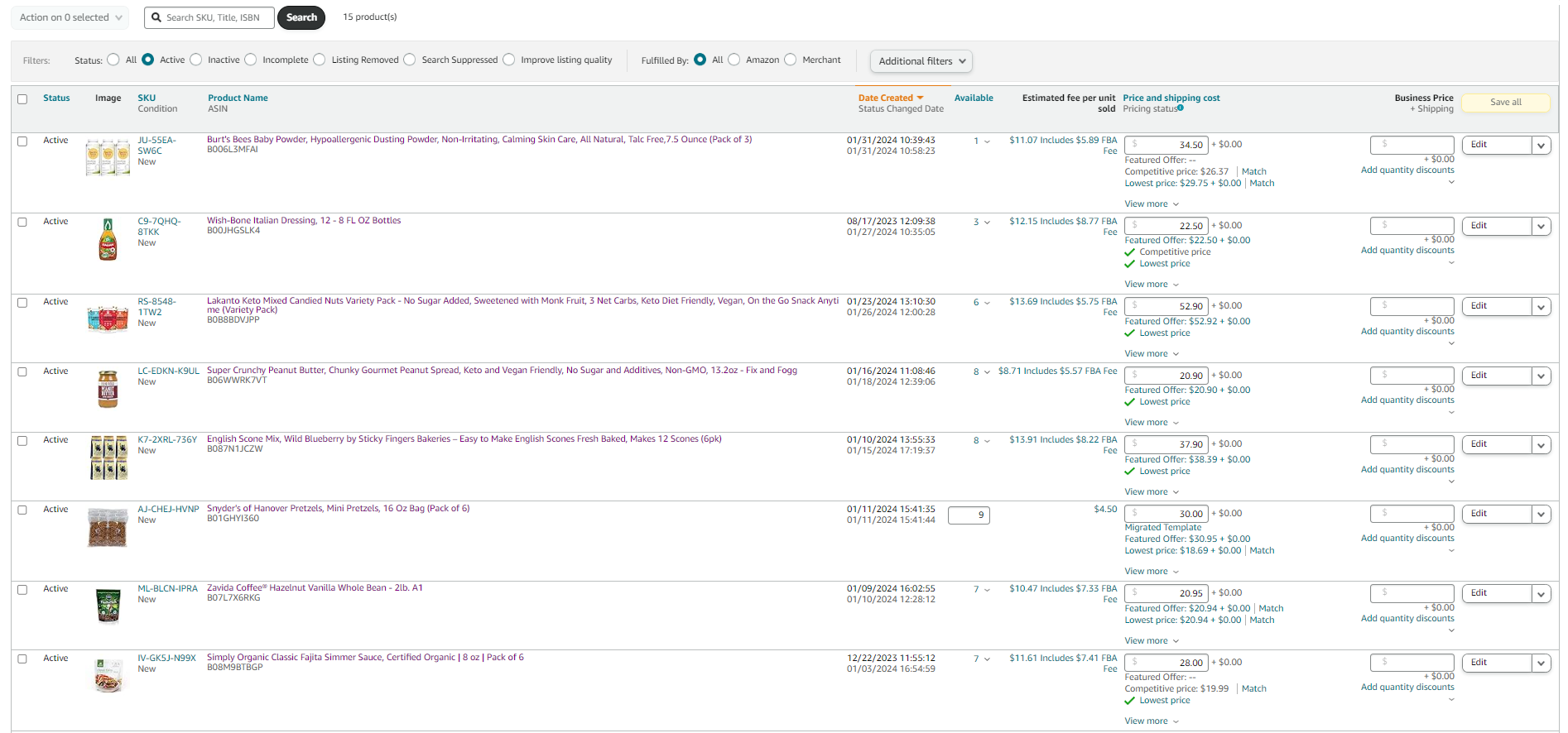Open Zavida Coffee product image
Screen dimensions: 1568x733
pos(108,606)
